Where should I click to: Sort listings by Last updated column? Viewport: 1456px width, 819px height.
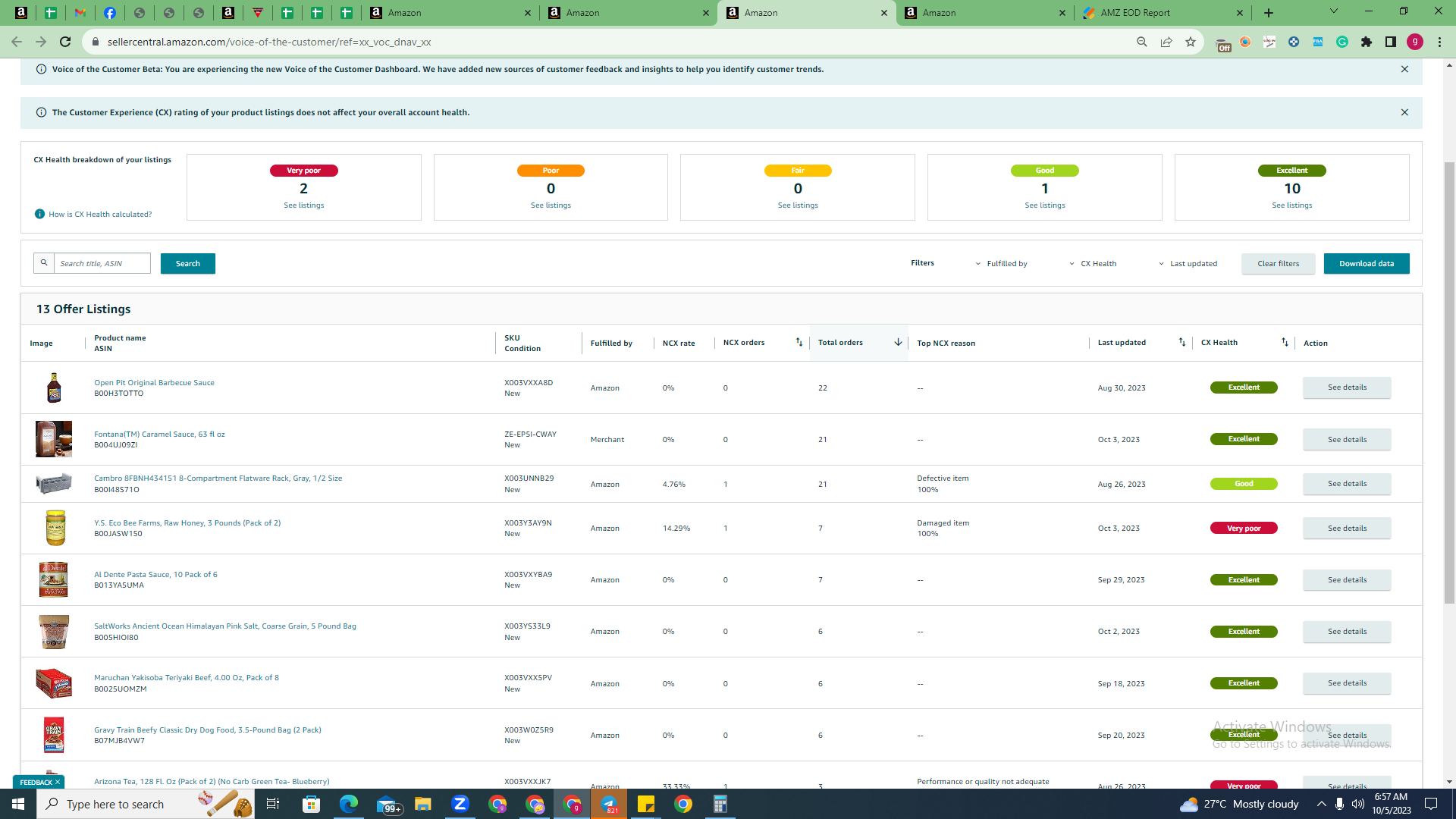coord(1181,343)
